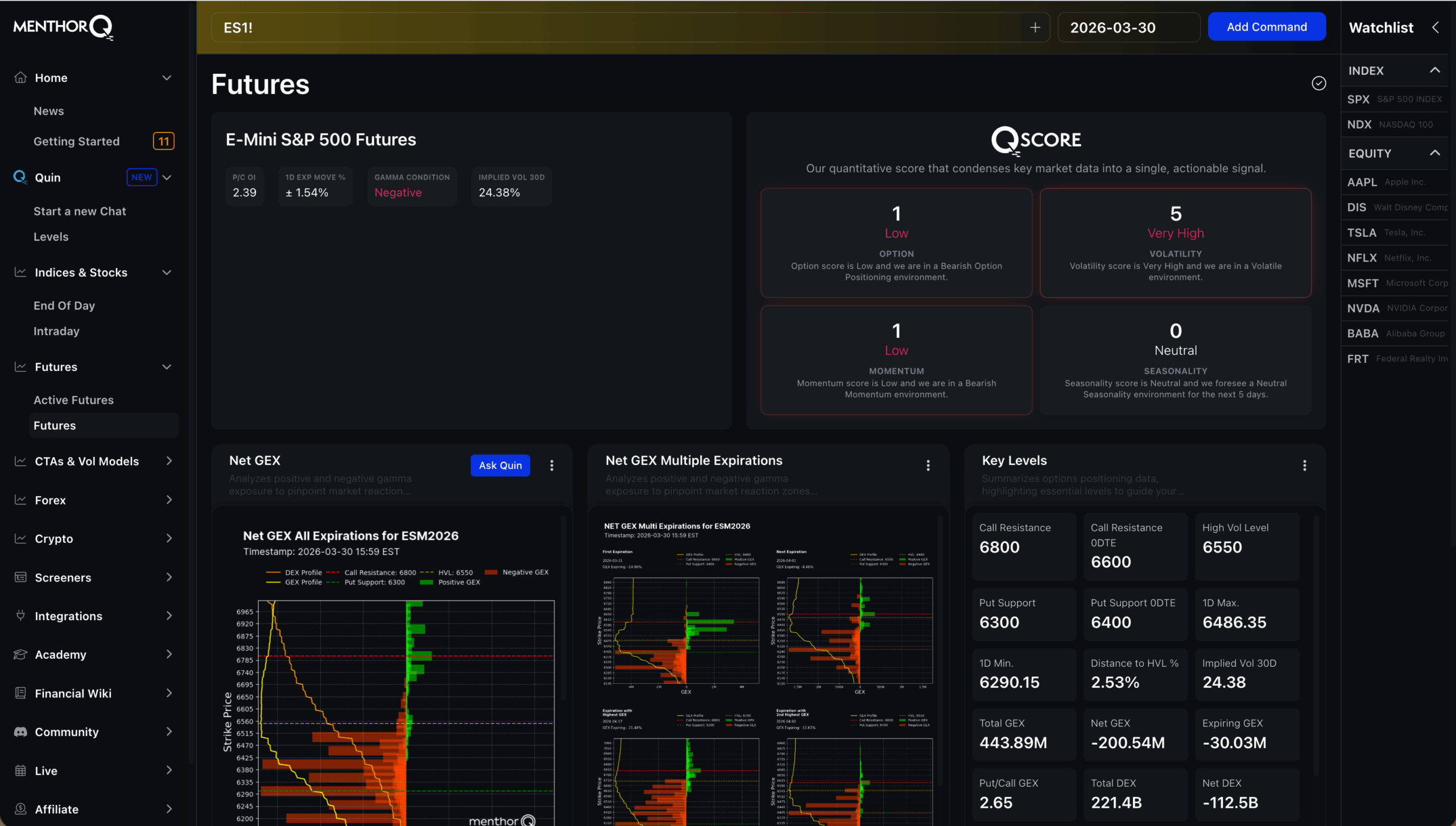Open the Net GEX options kebab menu
The height and width of the screenshot is (826, 1456).
pyautogui.click(x=551, y=465)
